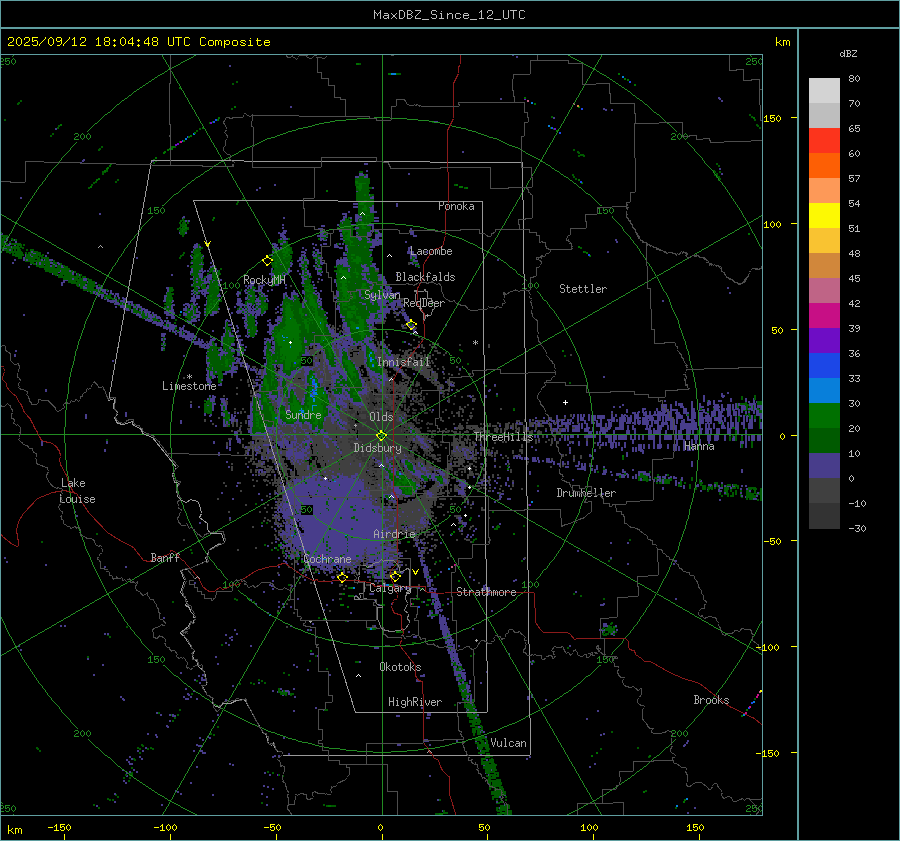The width and height of the screenshot is (900, 841).
Task: Click the legend value 42
Action: [x=855, y=304]
